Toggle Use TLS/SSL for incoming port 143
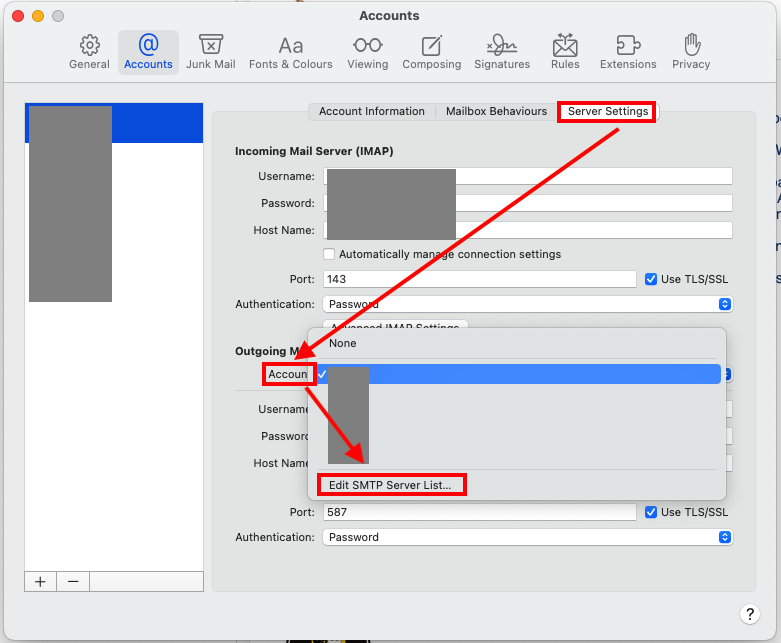781x643 pixels. [x=651, y=279]
